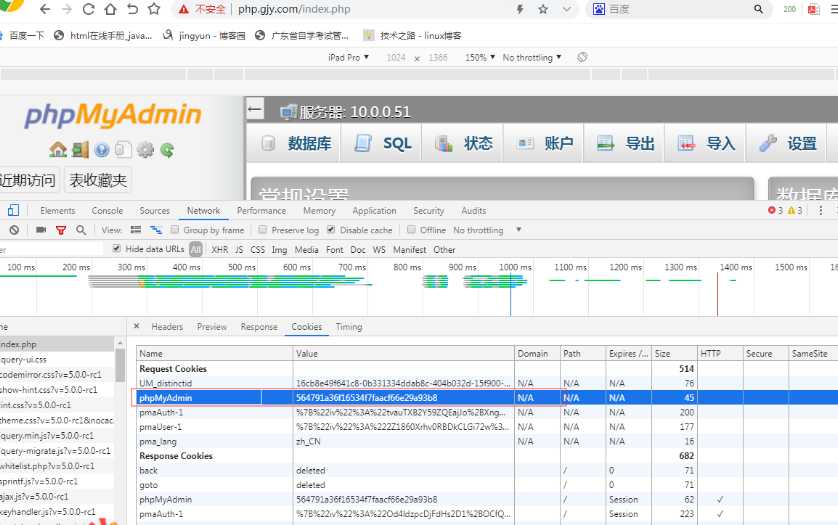Sort cookies by Expires column header
This screenshot has height=525, width=838.
(628, 353)
